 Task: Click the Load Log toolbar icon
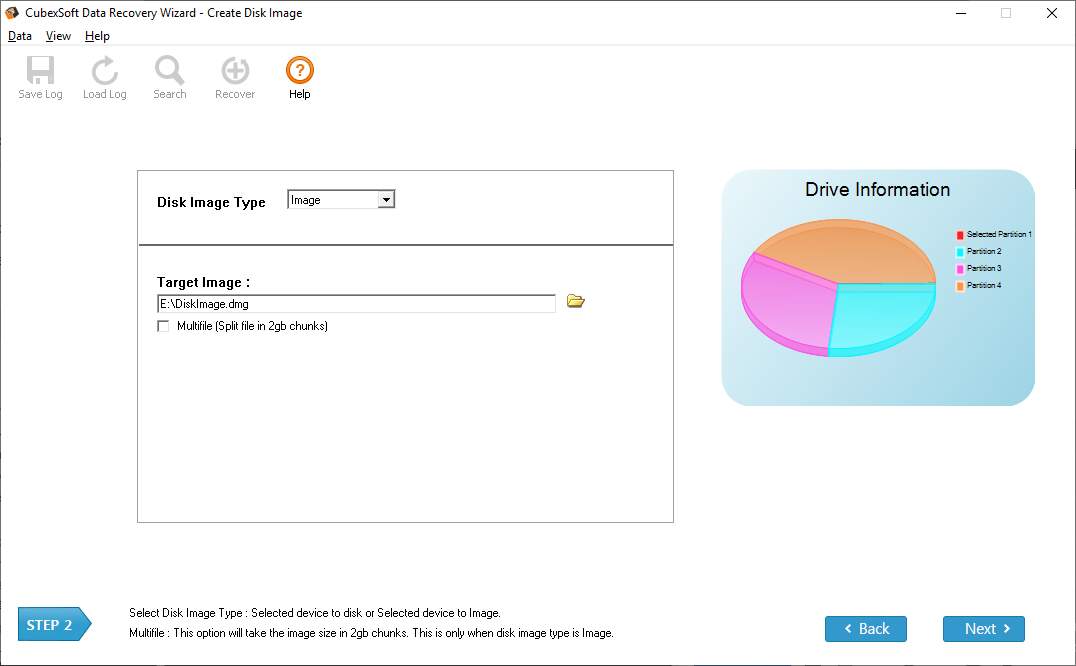pyautogui.click(x=104, y=72)
